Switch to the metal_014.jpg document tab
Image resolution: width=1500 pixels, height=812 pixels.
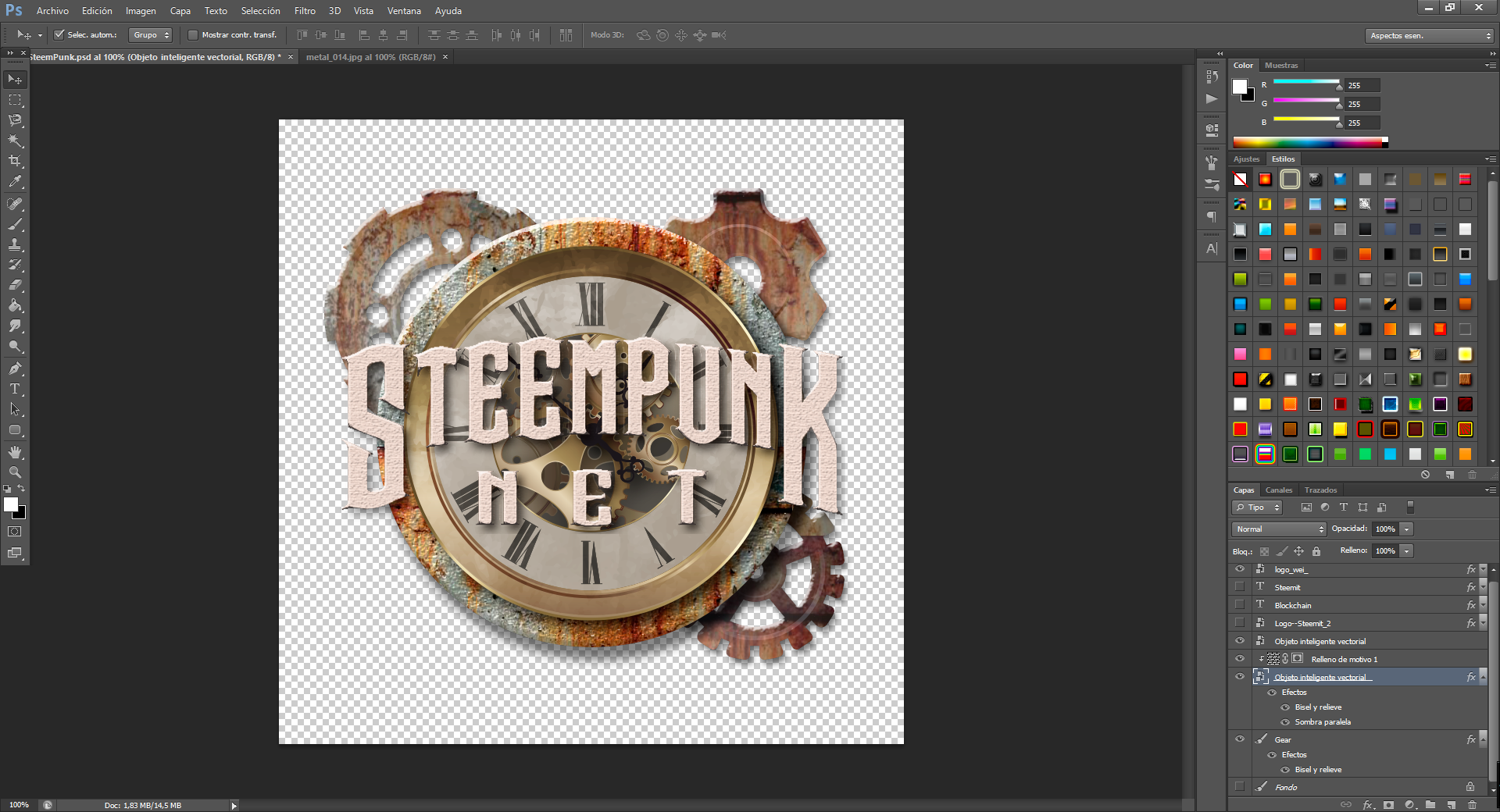tap(371, 57)
